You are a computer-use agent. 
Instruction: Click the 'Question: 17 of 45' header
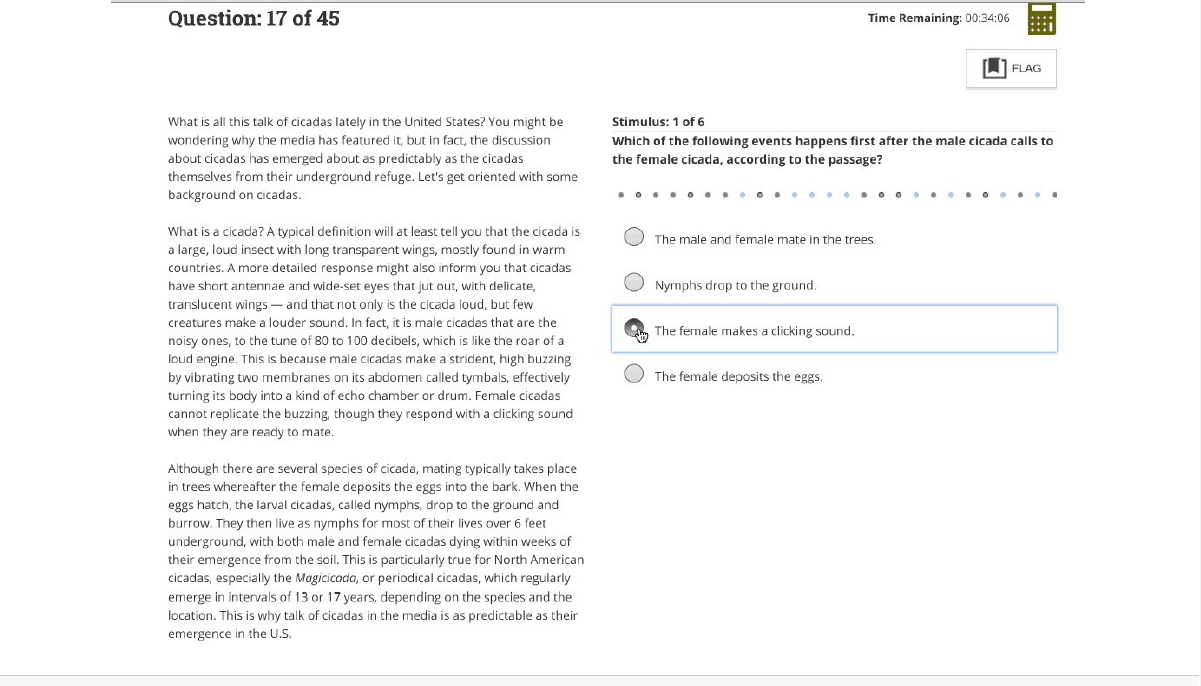pos(255,18)
